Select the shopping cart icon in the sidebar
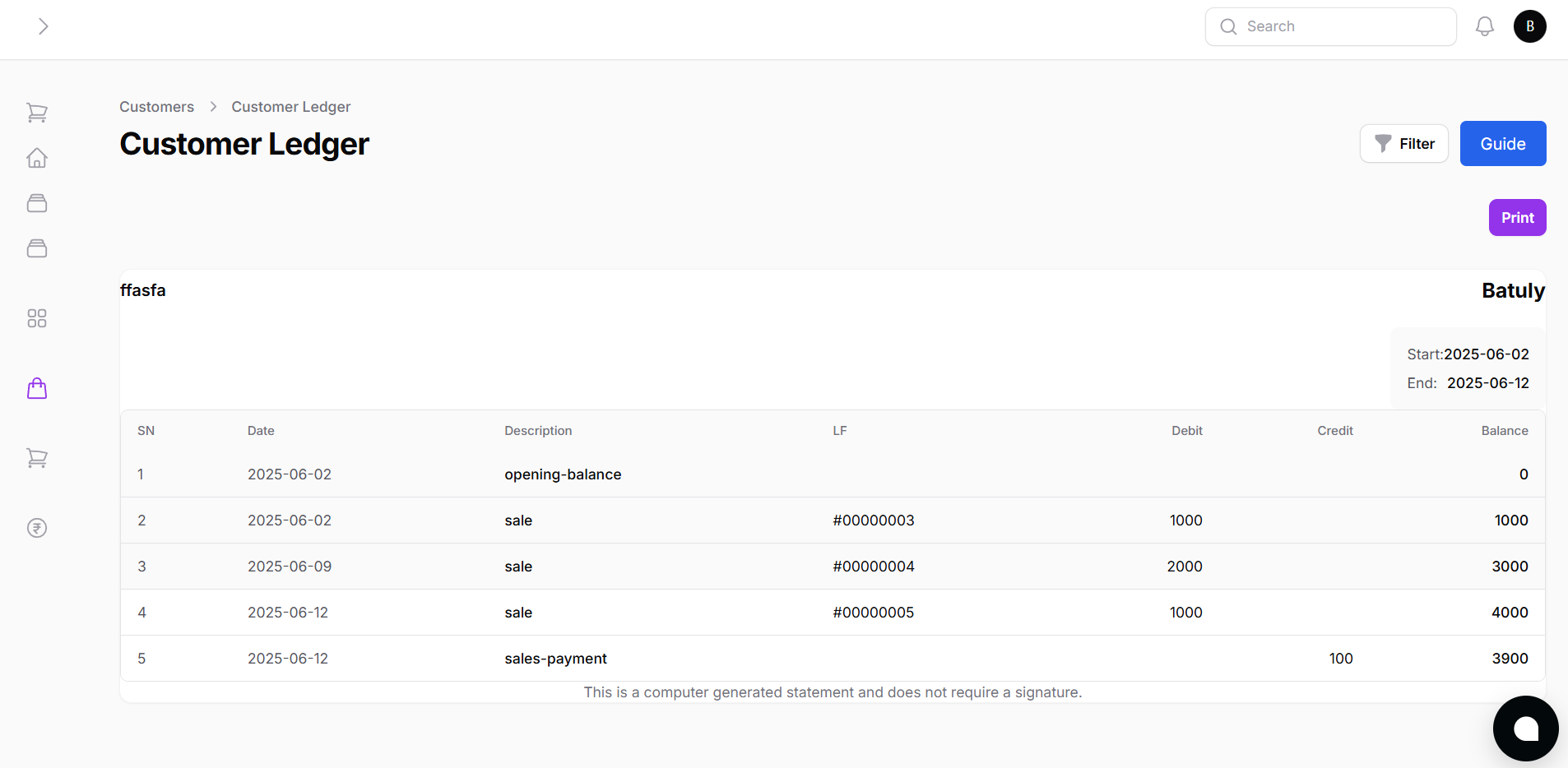Screen dimensions: 1568x768 pyautogui.click(x=37, y=112)
